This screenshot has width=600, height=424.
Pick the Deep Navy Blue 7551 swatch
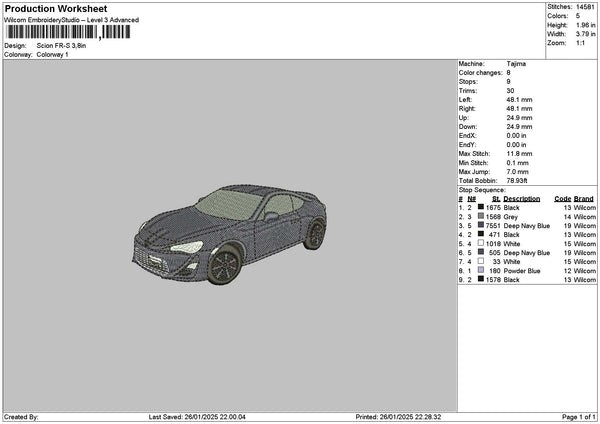tap(481, 225)
